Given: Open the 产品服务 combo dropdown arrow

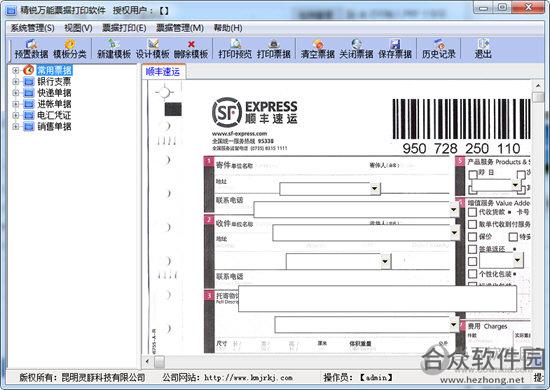Looking at the screenshot, I should click(515, 185).
